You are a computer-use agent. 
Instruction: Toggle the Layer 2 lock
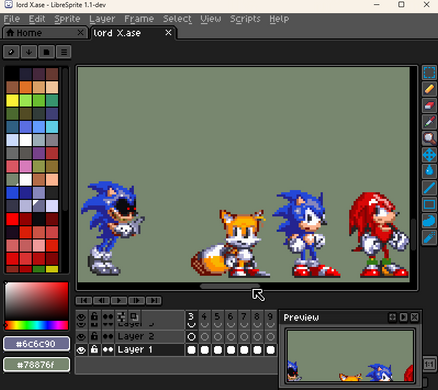tap(95, 337)
